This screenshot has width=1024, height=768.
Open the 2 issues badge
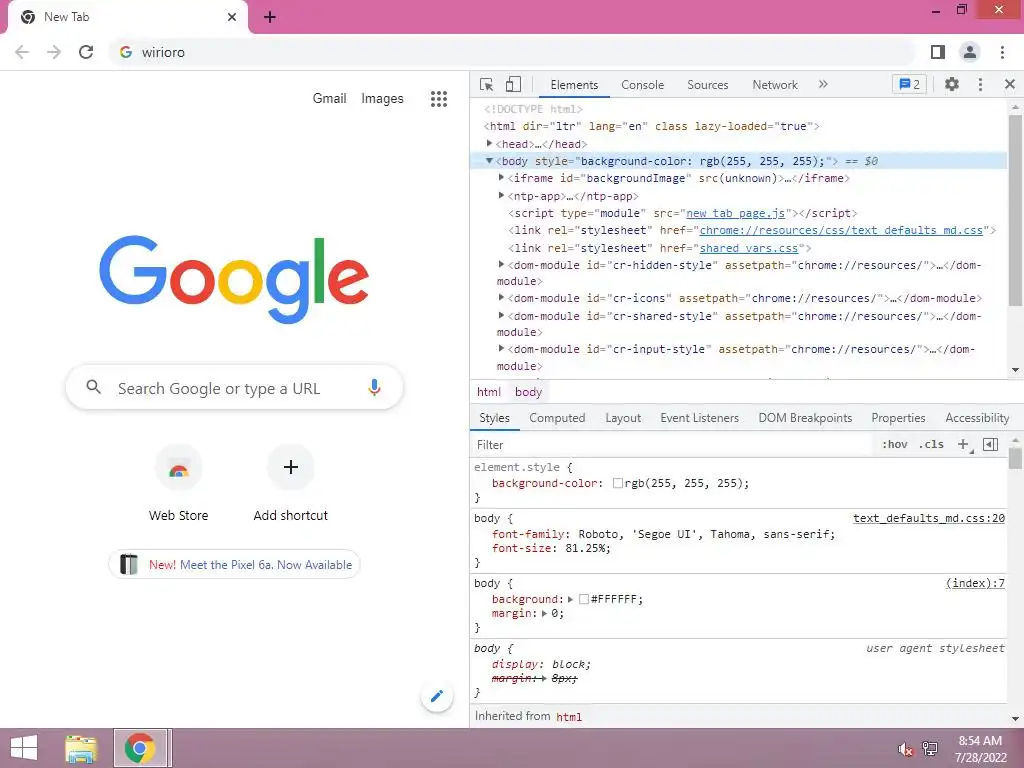coord(909,84)
